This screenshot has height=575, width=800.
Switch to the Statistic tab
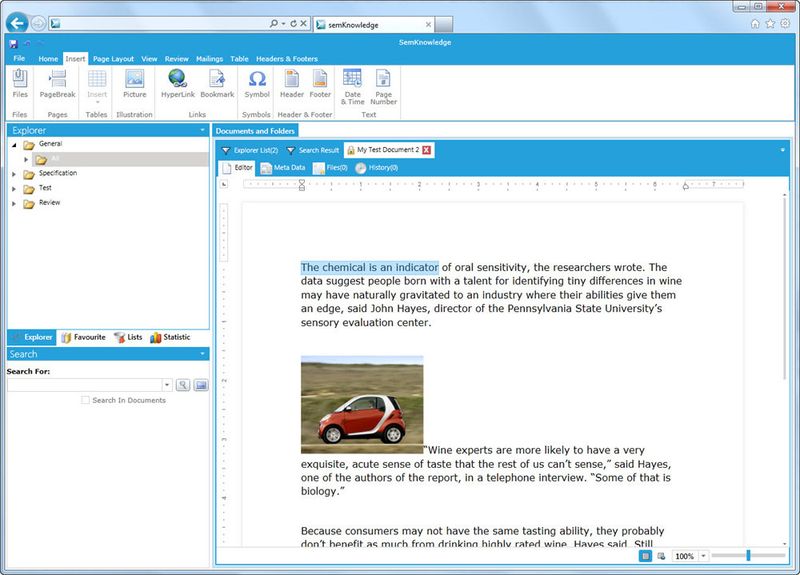coord(170,337)
